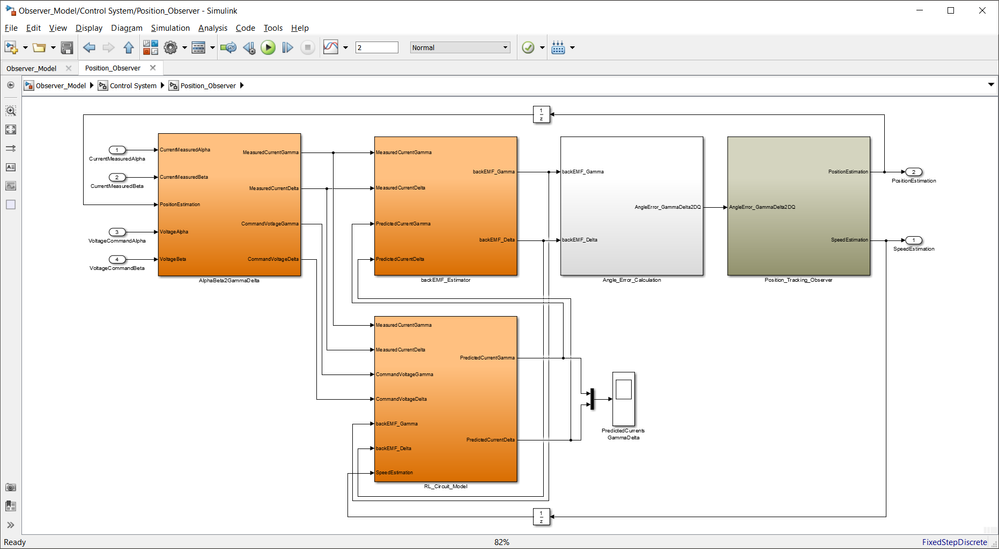Click the Update Diagram icon

click(228, 47)
